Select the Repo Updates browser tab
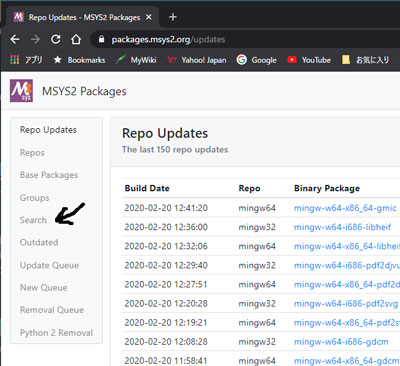Image resolution: width=400 pixels, height=366 pixels. coord(82,17)
